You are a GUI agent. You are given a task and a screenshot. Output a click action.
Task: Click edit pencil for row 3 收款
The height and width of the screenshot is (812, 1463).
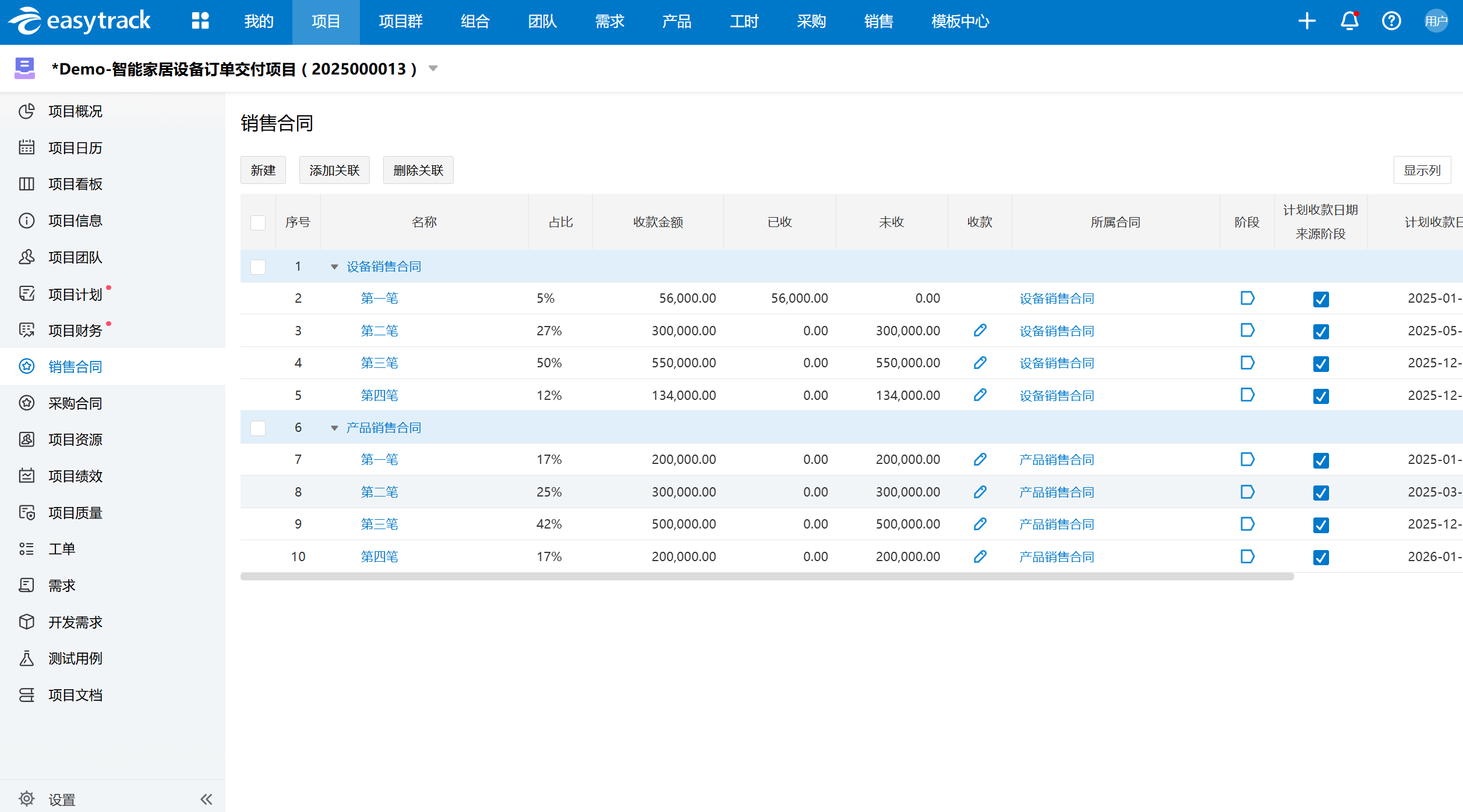(x=980, y=331)
